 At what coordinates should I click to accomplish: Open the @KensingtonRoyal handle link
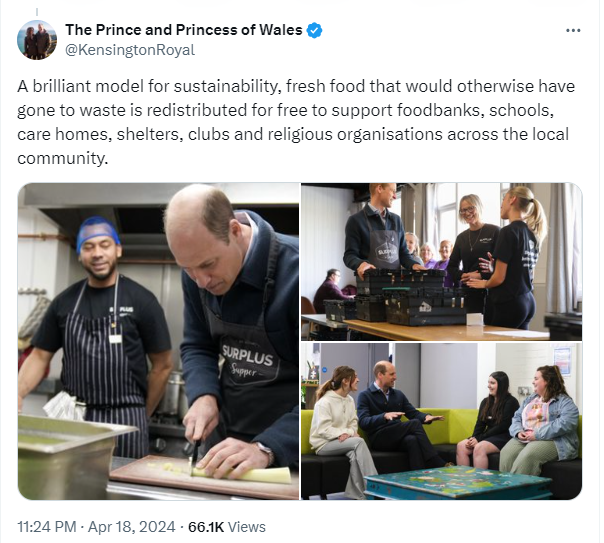(x=130, y=50)
